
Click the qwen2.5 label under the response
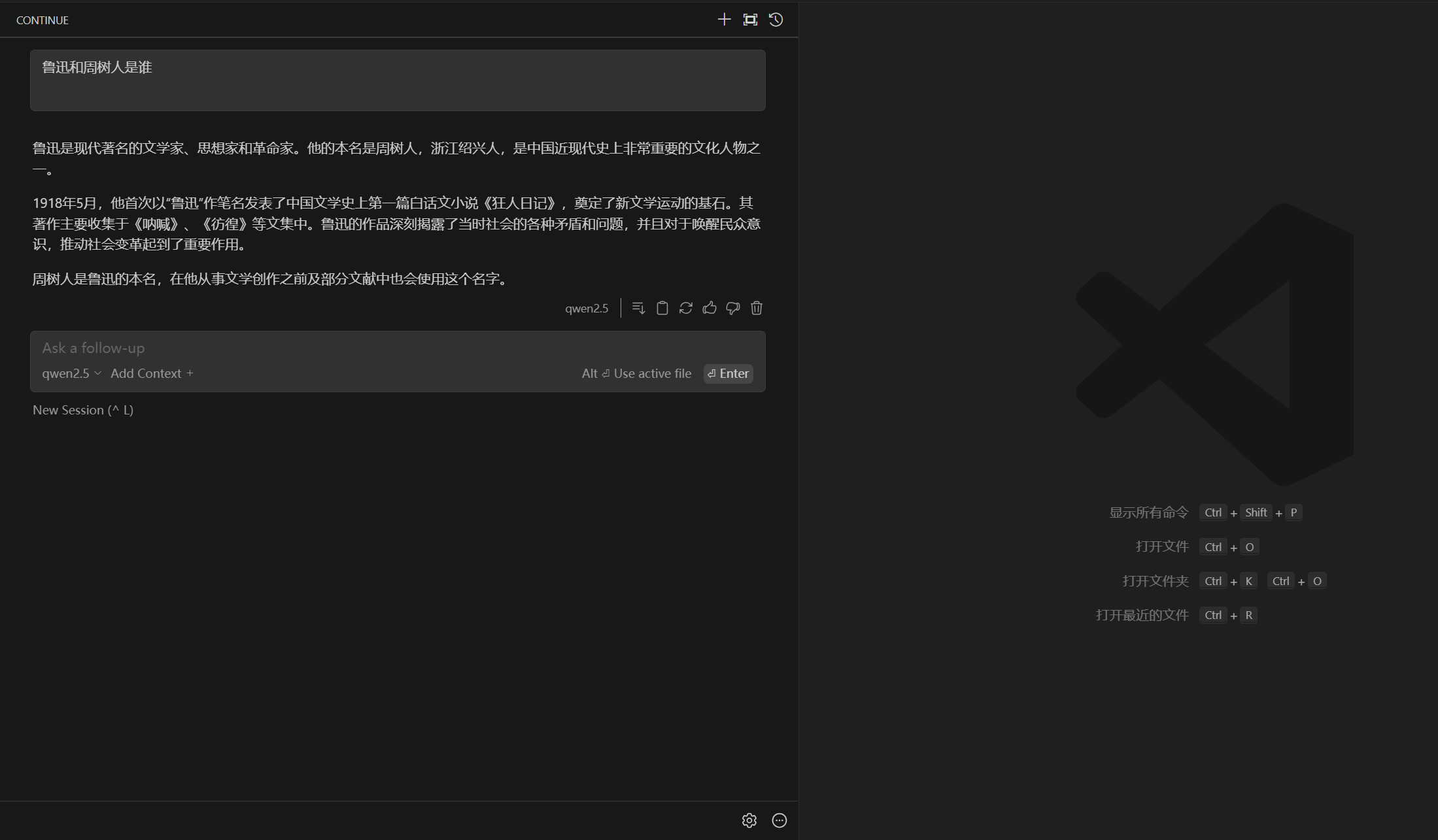586,308
